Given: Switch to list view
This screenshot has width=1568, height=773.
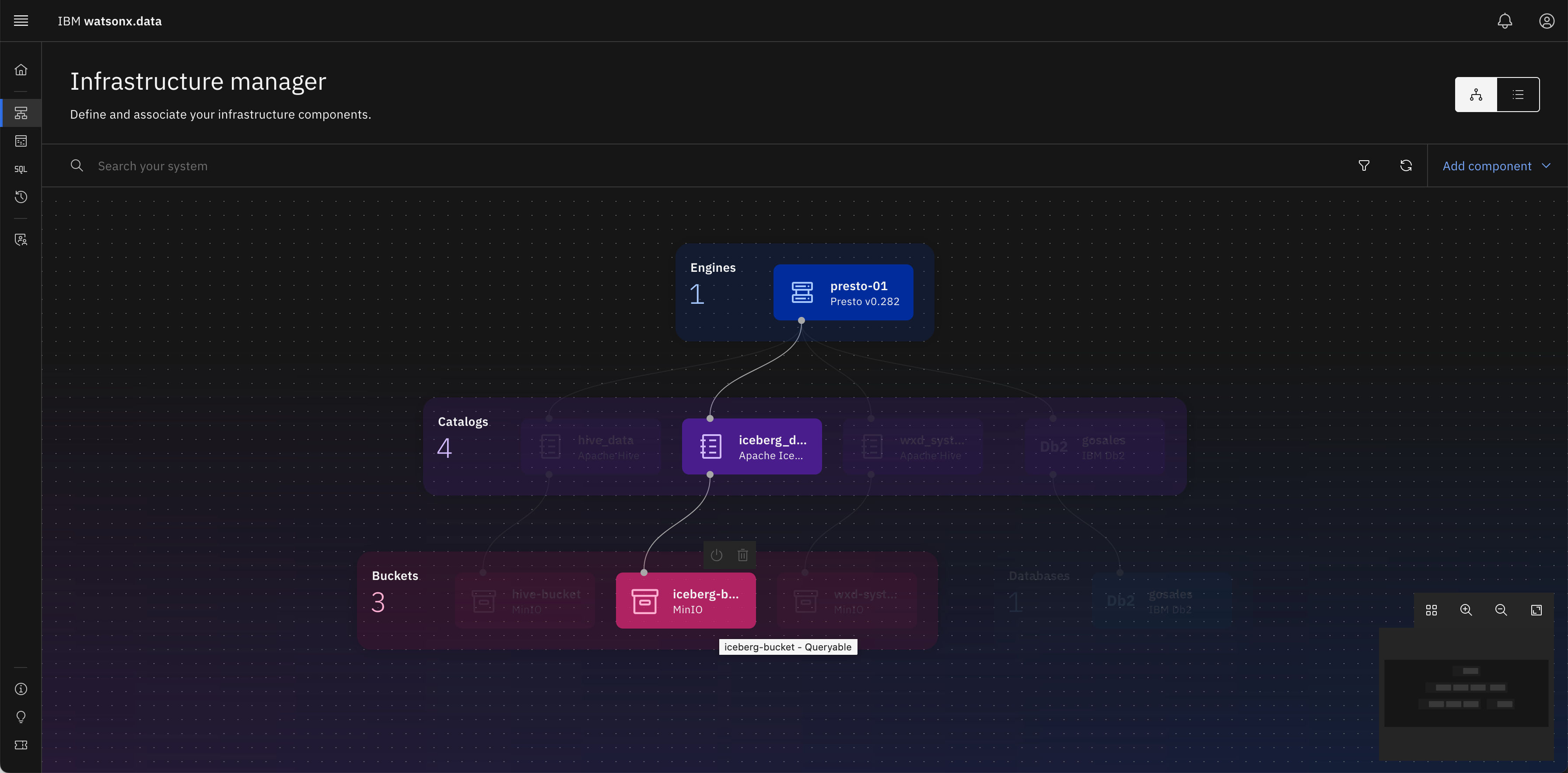Looking at the screenshot, I should coord(1518,95).
